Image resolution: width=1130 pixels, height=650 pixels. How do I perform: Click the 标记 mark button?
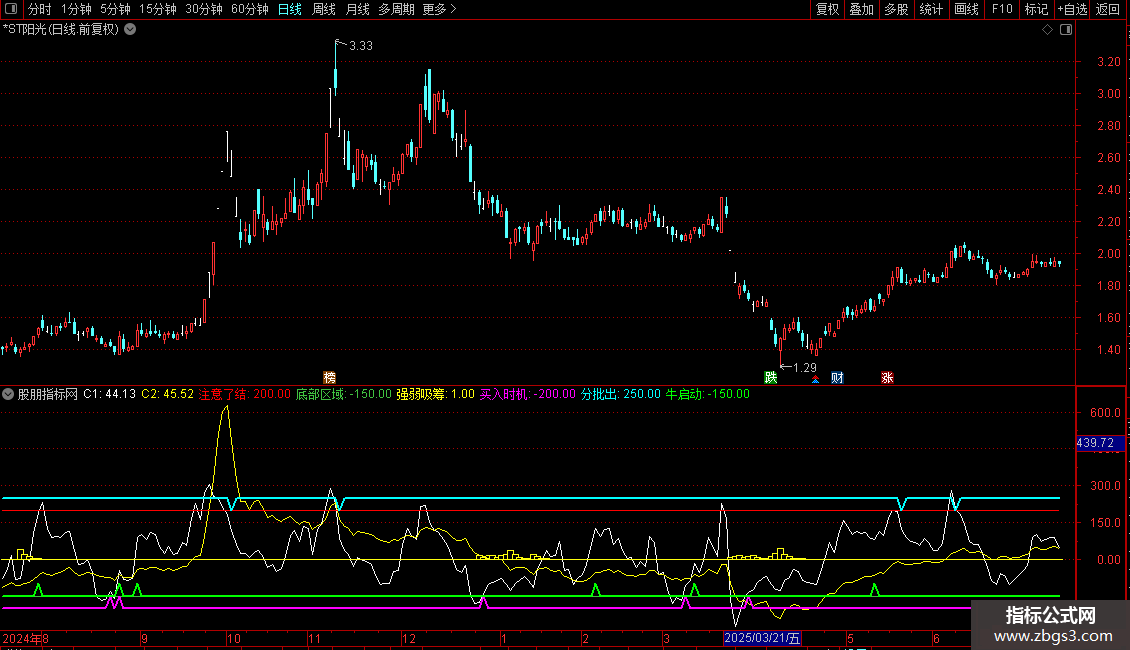click(x=1036, y=9)
